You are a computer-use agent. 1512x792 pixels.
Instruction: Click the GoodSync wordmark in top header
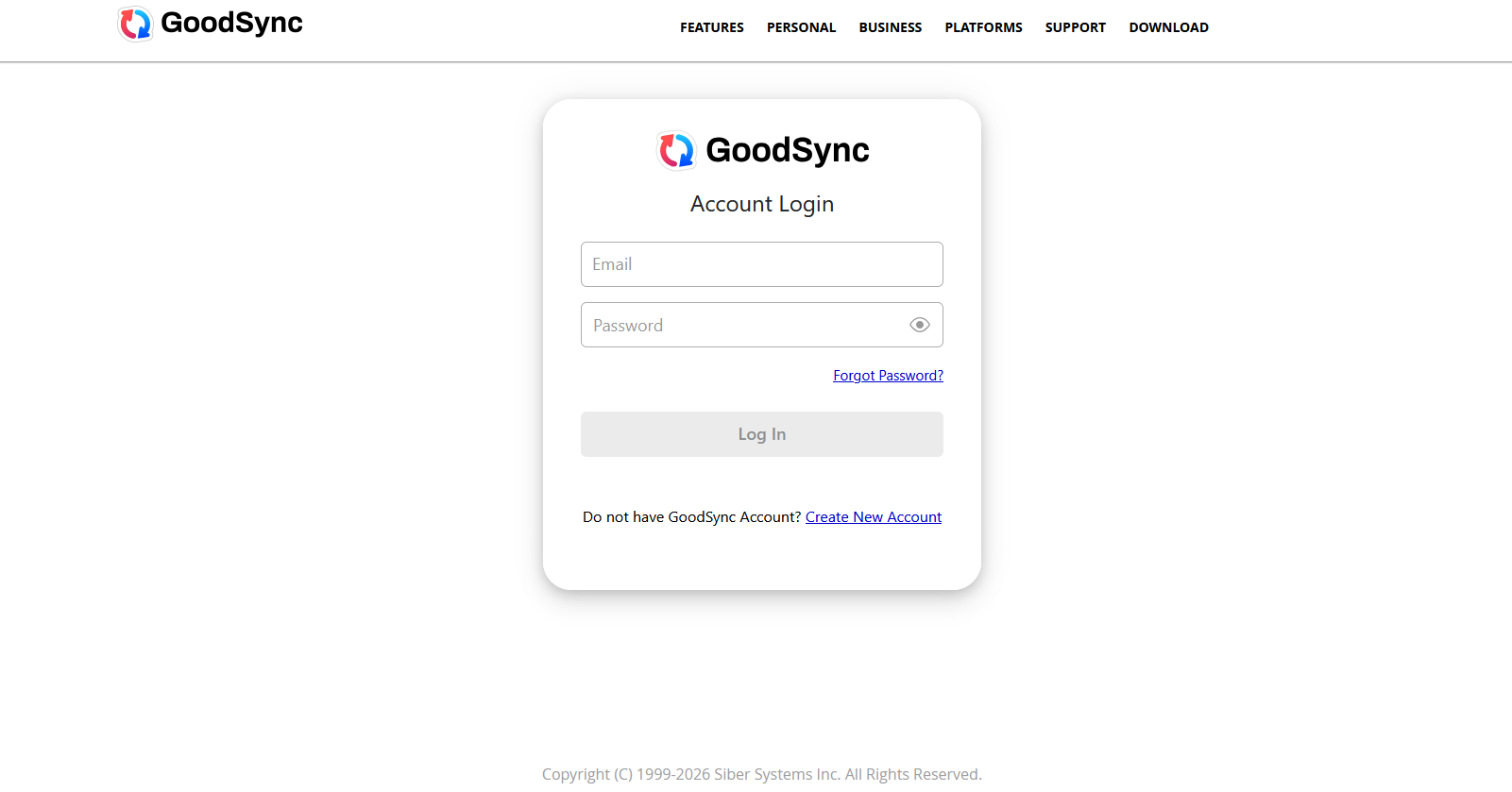tap(231, 23)
